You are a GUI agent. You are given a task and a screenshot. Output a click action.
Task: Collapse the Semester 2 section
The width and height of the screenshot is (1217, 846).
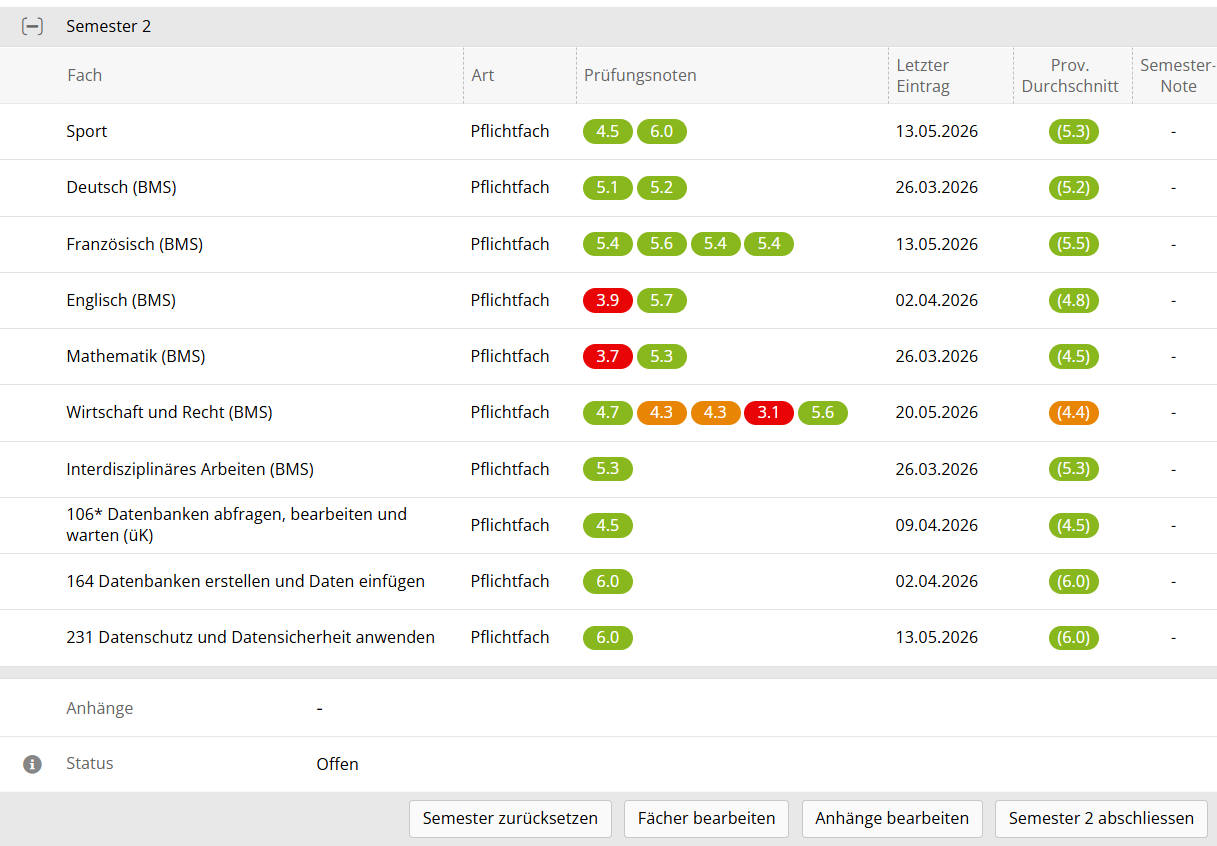[32, 27]
